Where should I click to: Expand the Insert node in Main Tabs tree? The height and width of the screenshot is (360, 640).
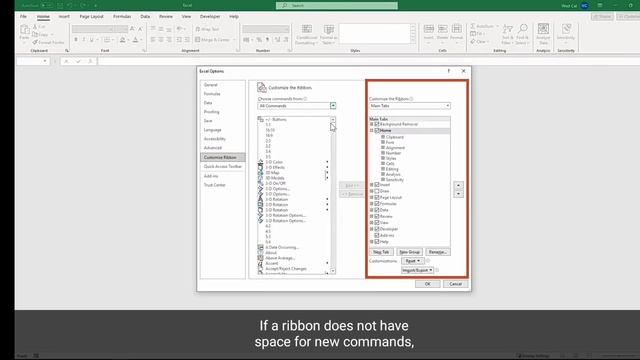point(371,184)
